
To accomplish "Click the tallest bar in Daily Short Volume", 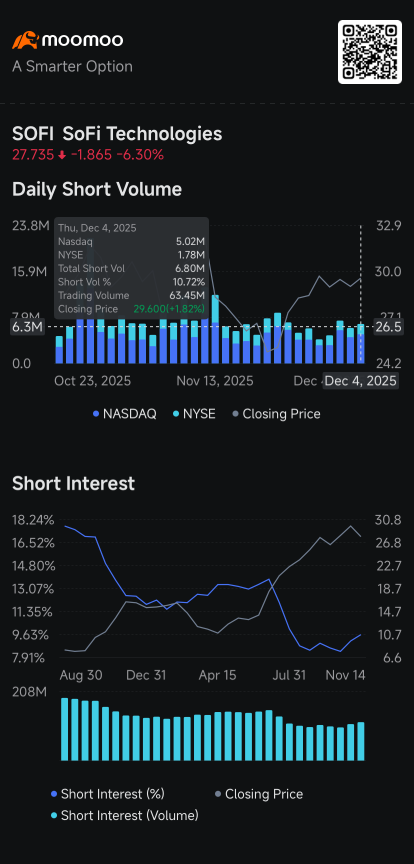I will tap(216, 329).
